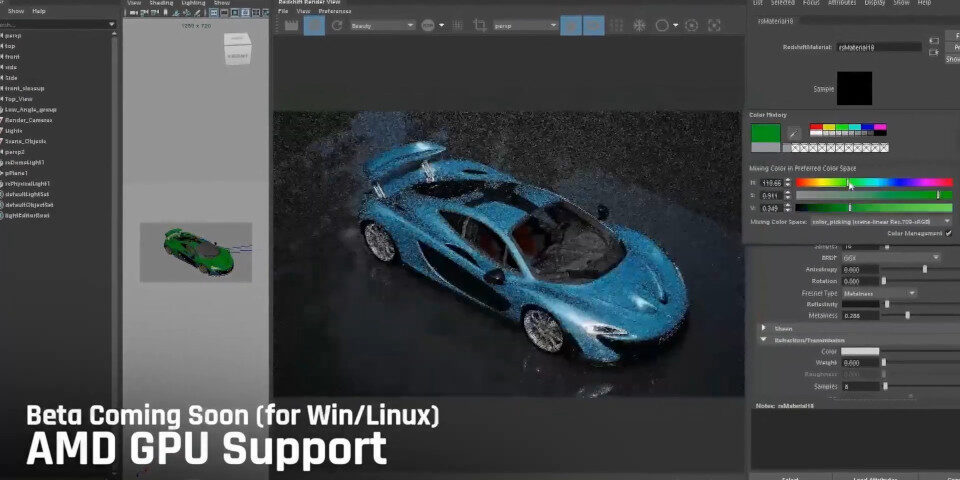The width and height of the screenshot is (960, 480).
Task: Click the snowflake freeze tessellation icon
Action: click(x=639, y=25)
